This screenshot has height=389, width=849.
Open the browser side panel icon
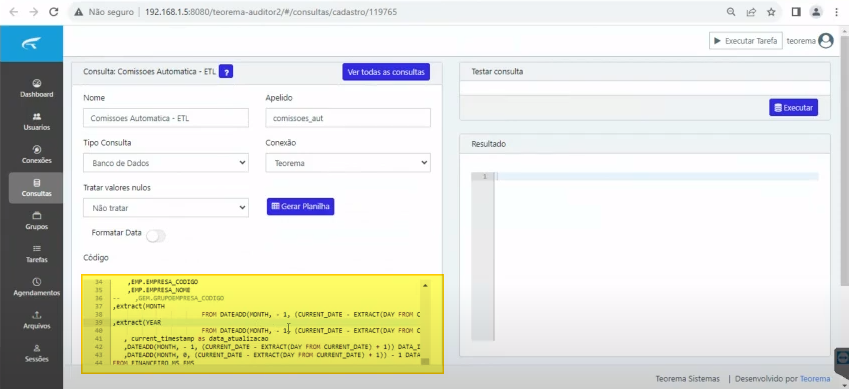[x=795, y=11]
